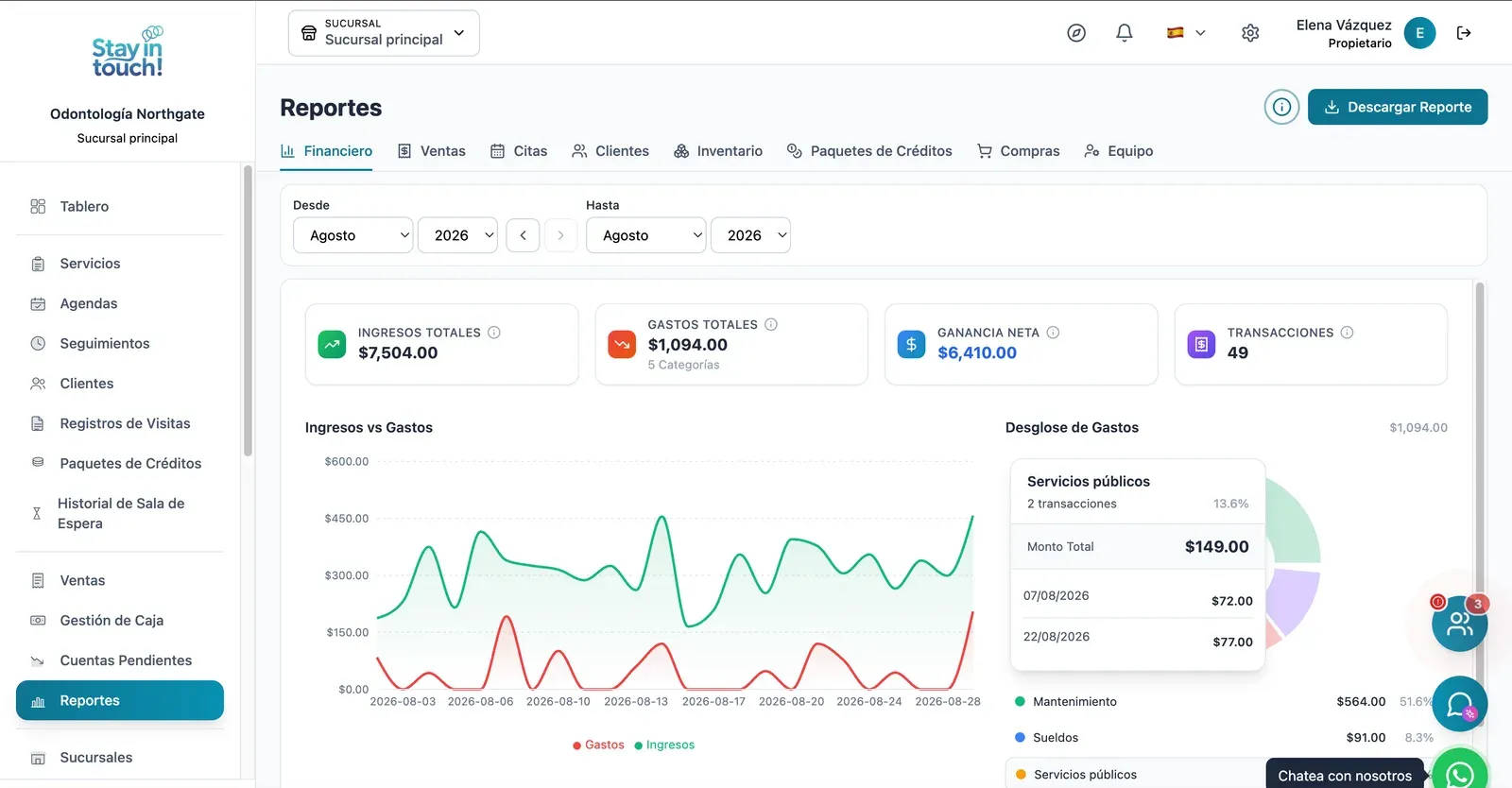Open the Hasta month dropdown
The width and height of the screenshot is (1512, 788).
point(646,235)
